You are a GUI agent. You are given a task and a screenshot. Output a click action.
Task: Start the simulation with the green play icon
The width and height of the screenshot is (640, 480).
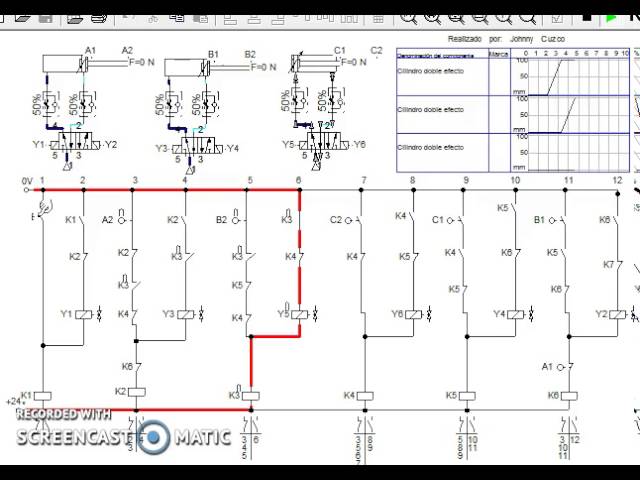611,19
